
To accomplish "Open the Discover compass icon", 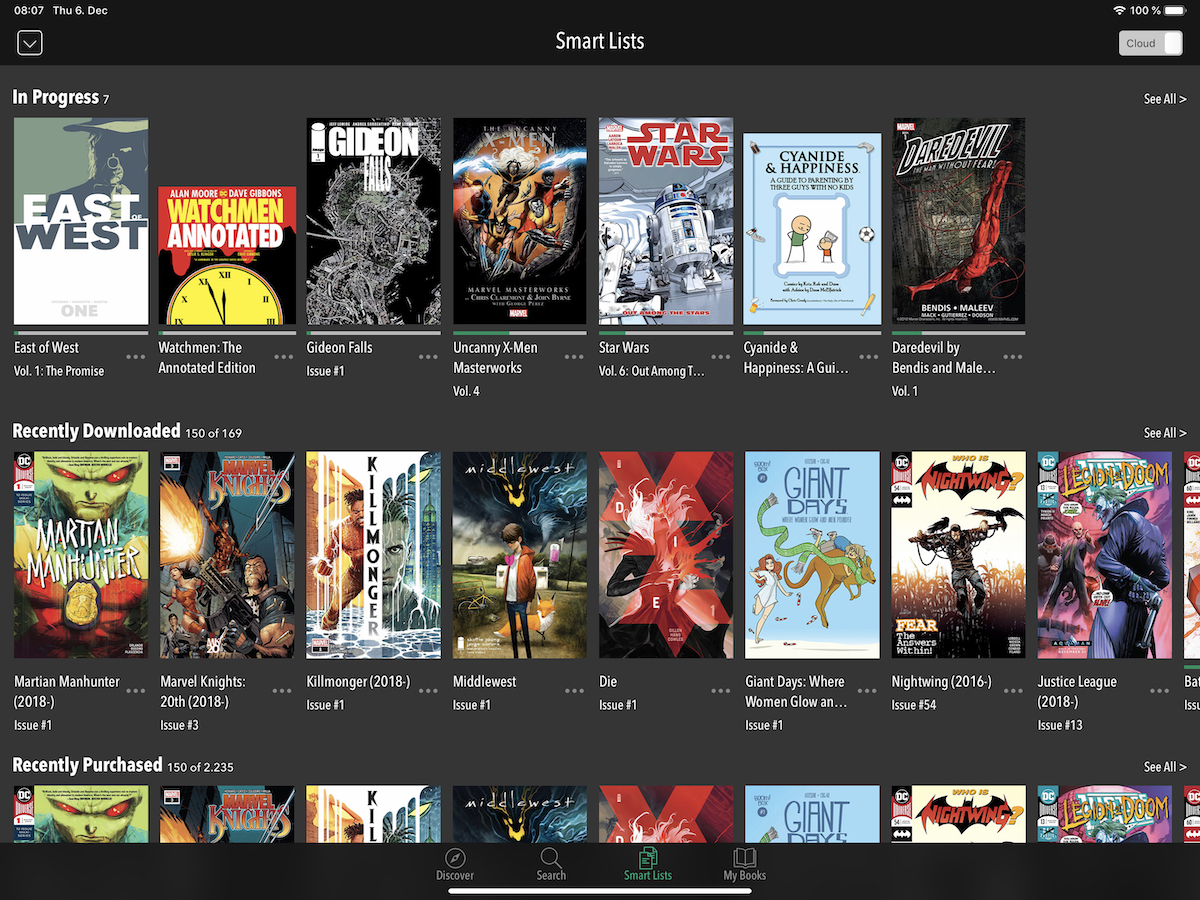I will [455, 858].
